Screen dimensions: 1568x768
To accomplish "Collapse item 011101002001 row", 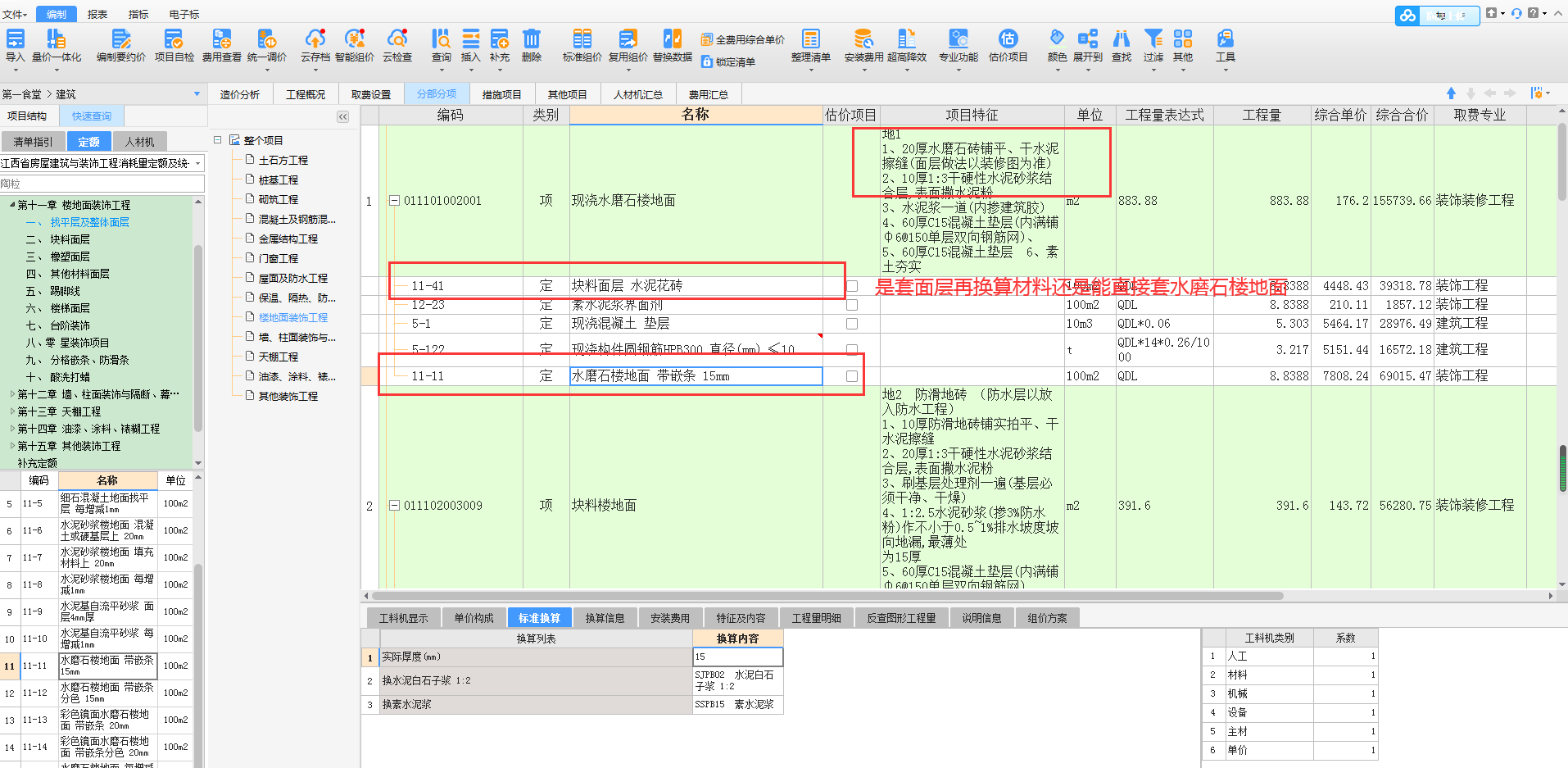I will tap(394, 201).
